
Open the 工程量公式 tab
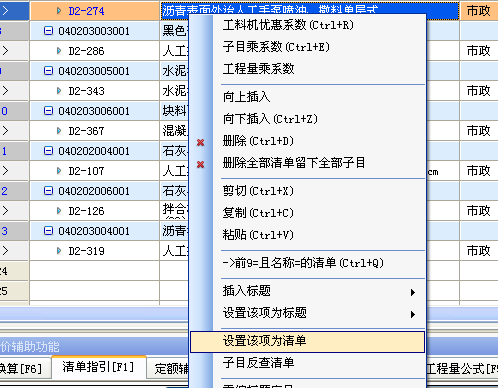coord(462,369)
